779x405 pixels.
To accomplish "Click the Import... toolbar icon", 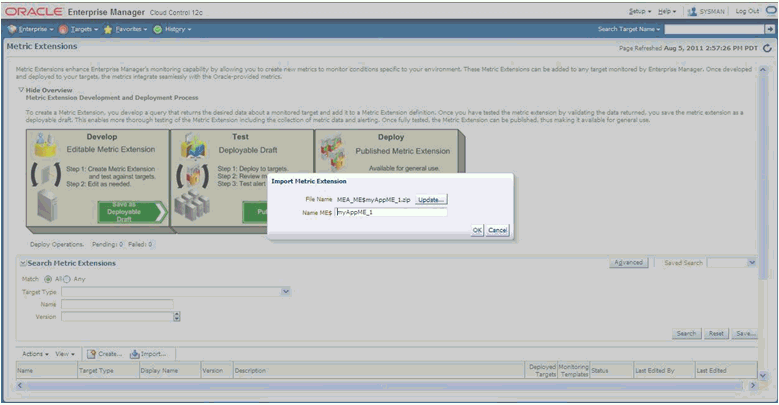I will tap(135, 354).
